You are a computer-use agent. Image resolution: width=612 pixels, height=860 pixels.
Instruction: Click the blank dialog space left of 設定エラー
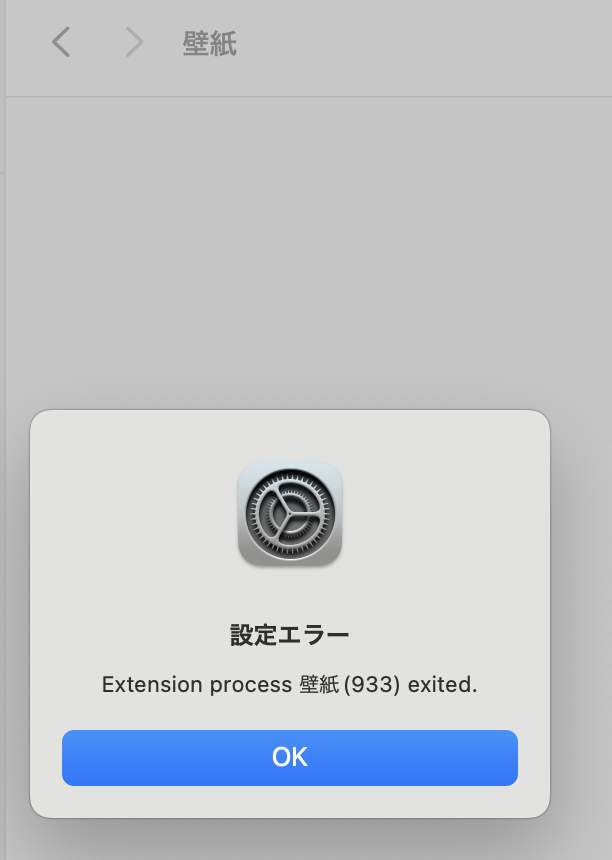[x=132, y=635]
